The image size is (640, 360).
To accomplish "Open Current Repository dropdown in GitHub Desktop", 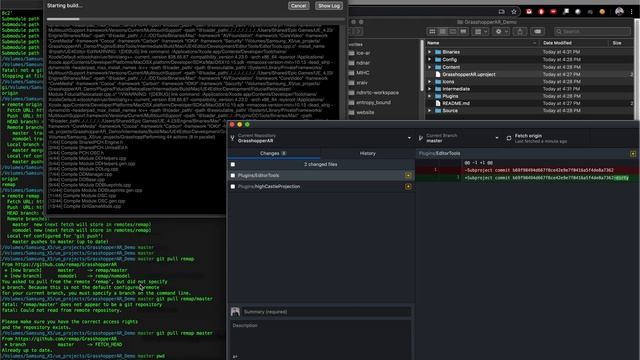I will 321,138.
